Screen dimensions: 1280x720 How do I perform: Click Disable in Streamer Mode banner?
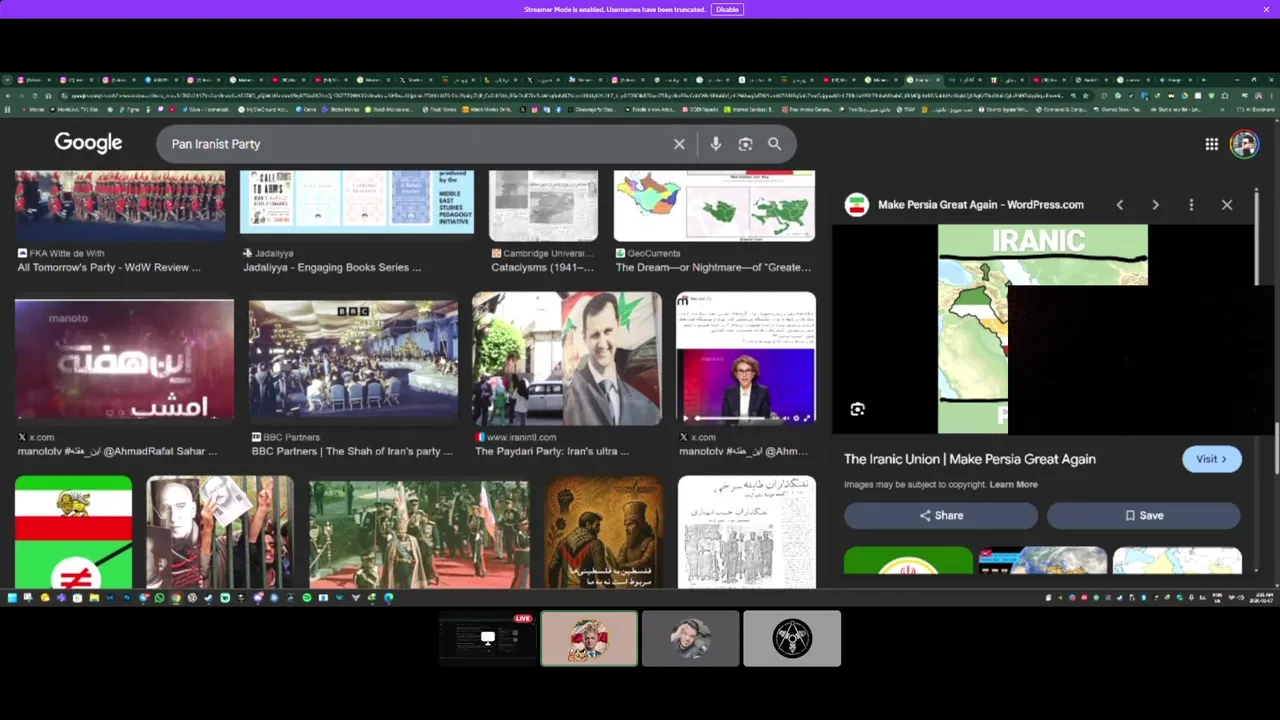(727, 9)
